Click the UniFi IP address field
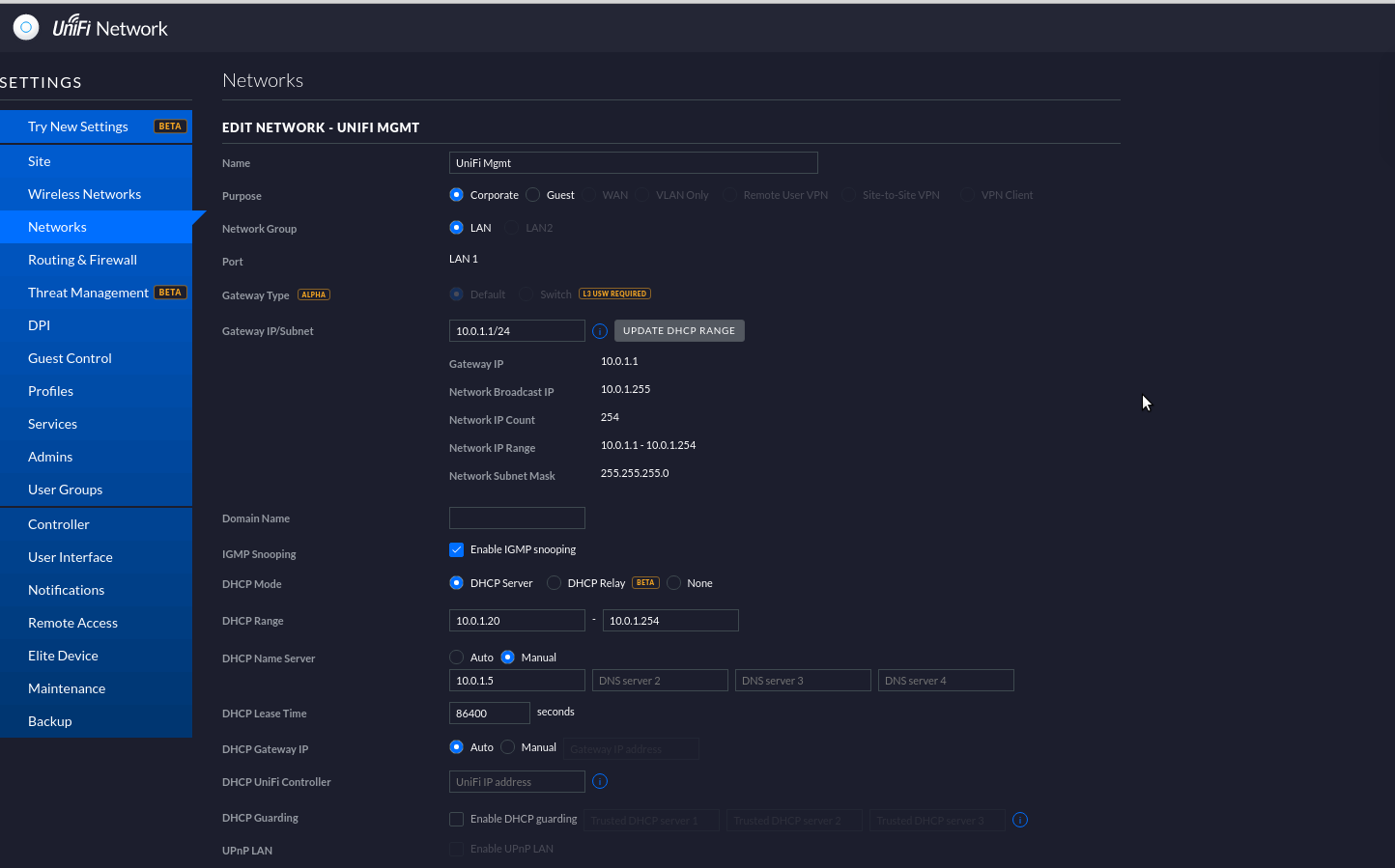Screen dimensions: 1395x868 [x=517, y=782]
